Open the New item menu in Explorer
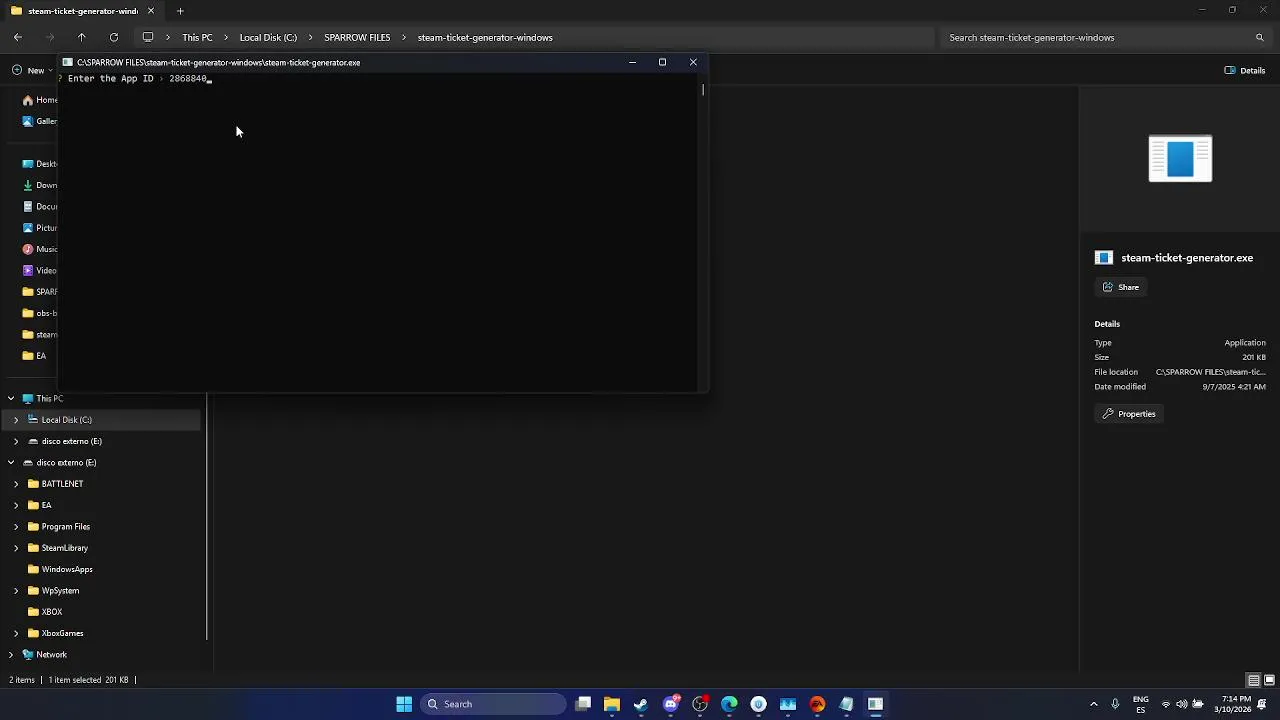 click(30, 70)
